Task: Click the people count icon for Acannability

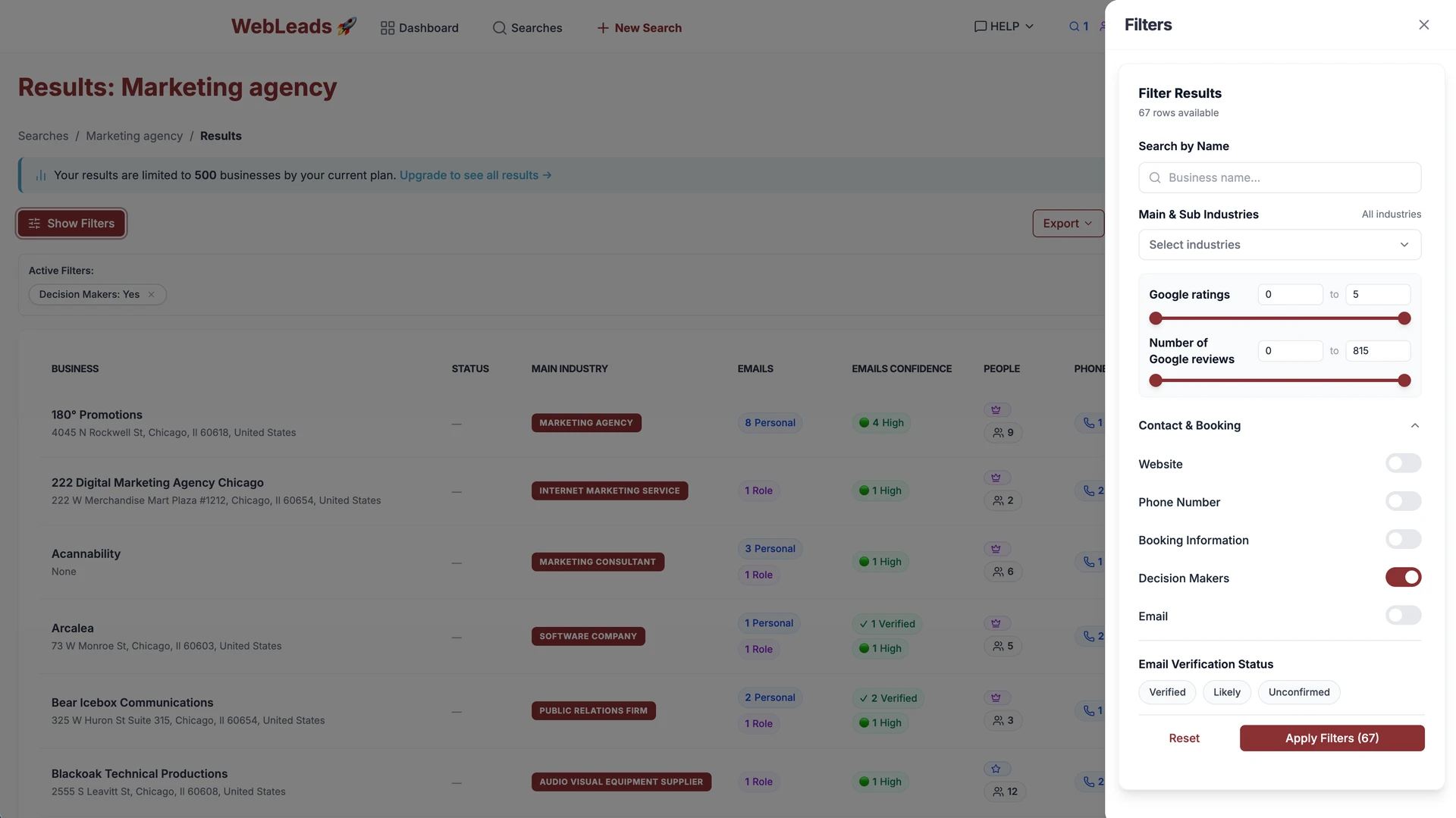Action: click(x=998, y=572)
